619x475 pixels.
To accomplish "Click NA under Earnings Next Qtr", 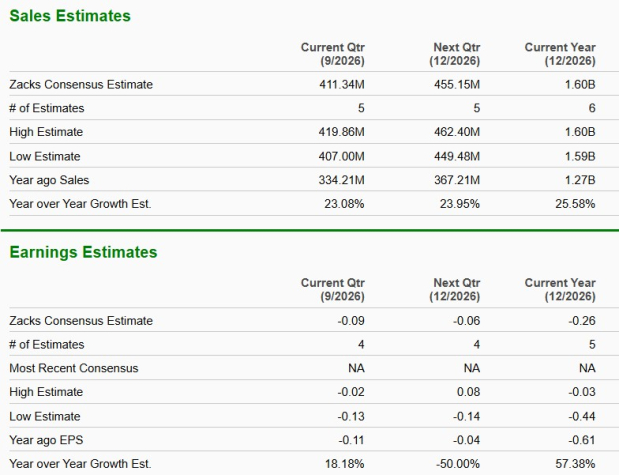I will point(472,368).
